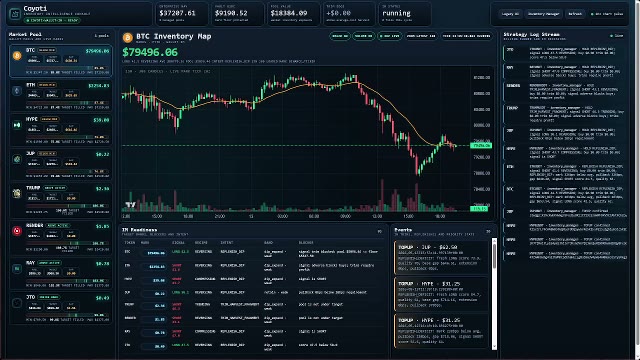Click the BTC row in IM Readiness table

tap(253, 253)
